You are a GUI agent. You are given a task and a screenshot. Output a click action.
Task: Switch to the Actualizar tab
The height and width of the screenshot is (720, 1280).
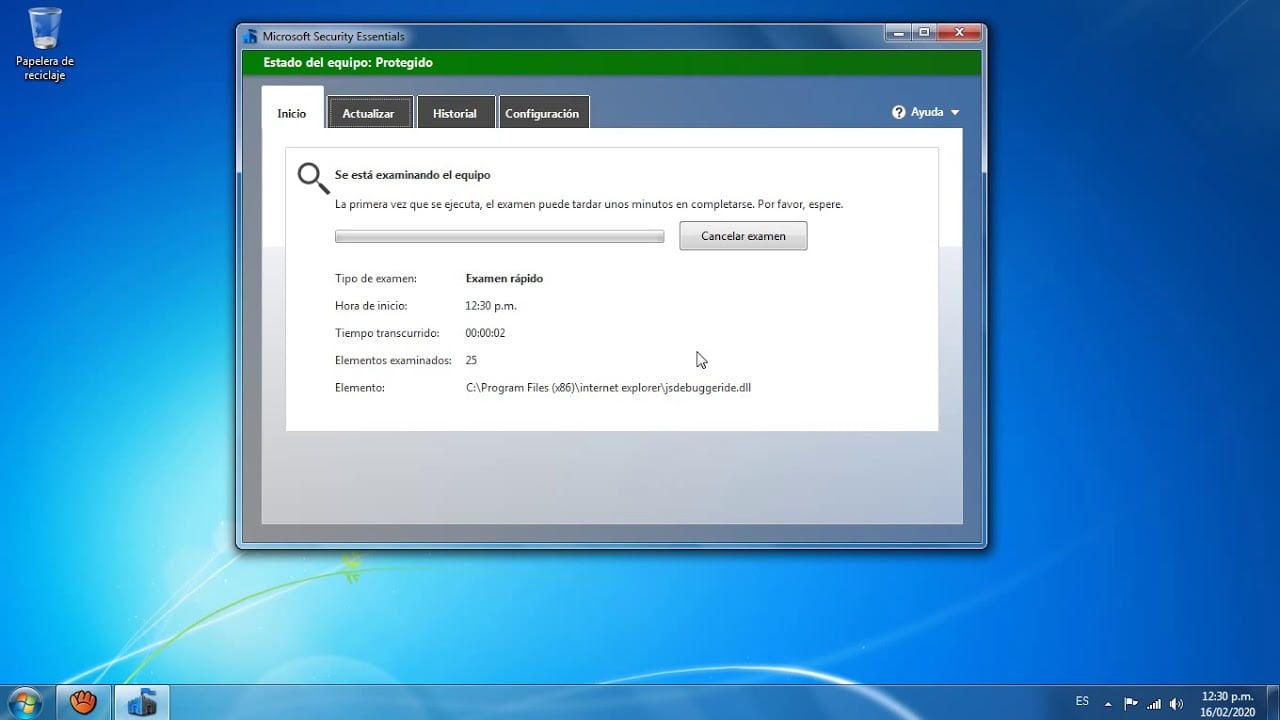(x=369, y=113)
